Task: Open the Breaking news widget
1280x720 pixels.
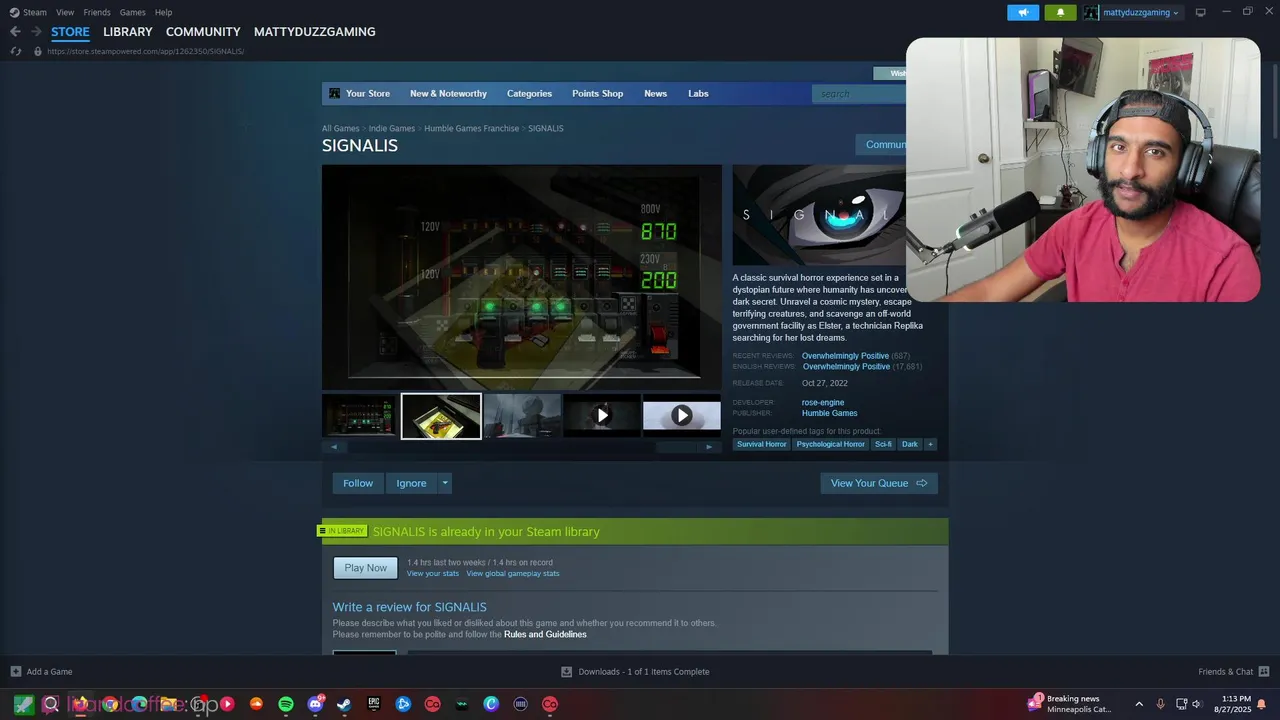Action: click(1069, 704)
